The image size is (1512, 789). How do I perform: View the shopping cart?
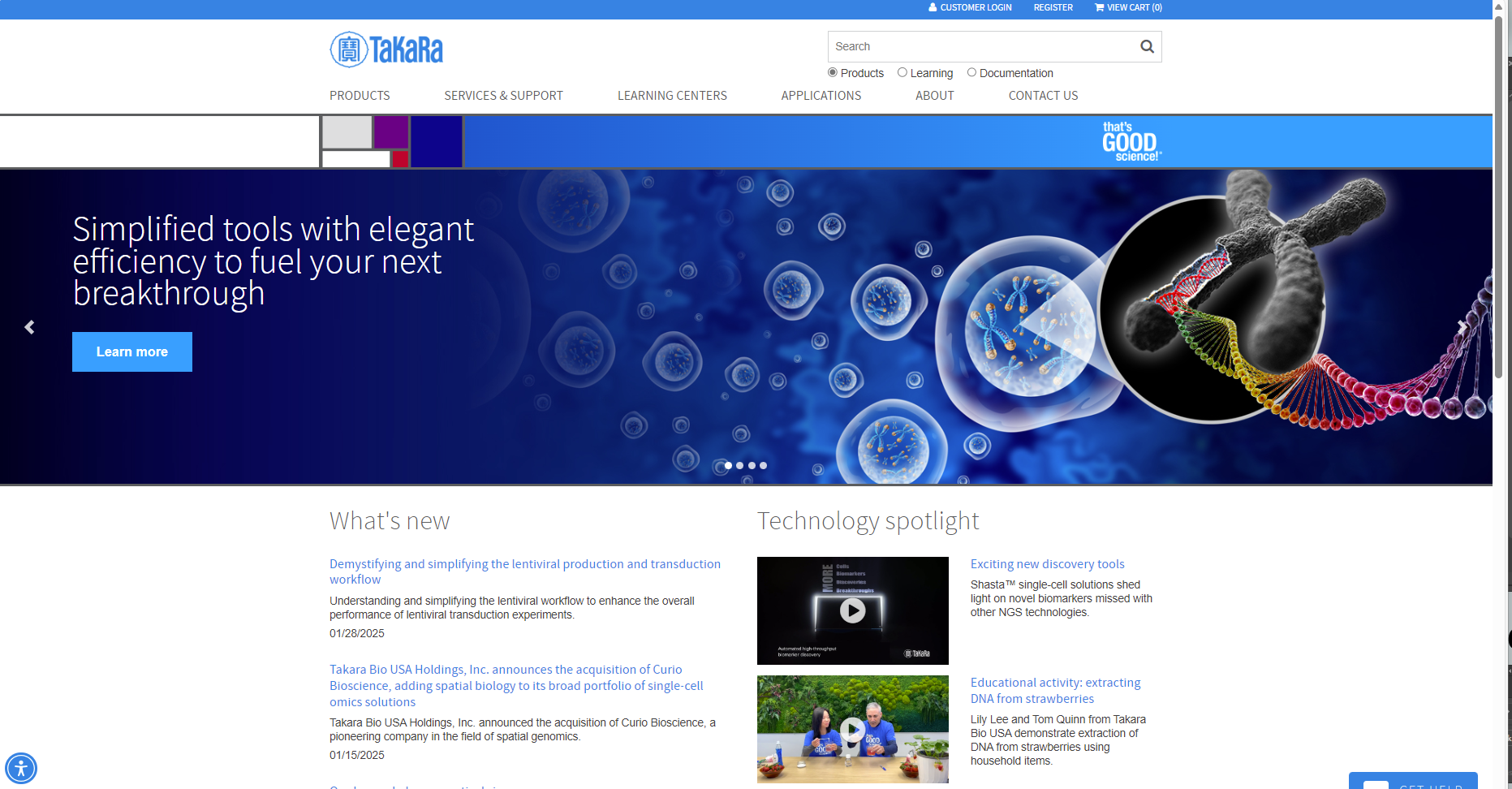coord(1128,7)
